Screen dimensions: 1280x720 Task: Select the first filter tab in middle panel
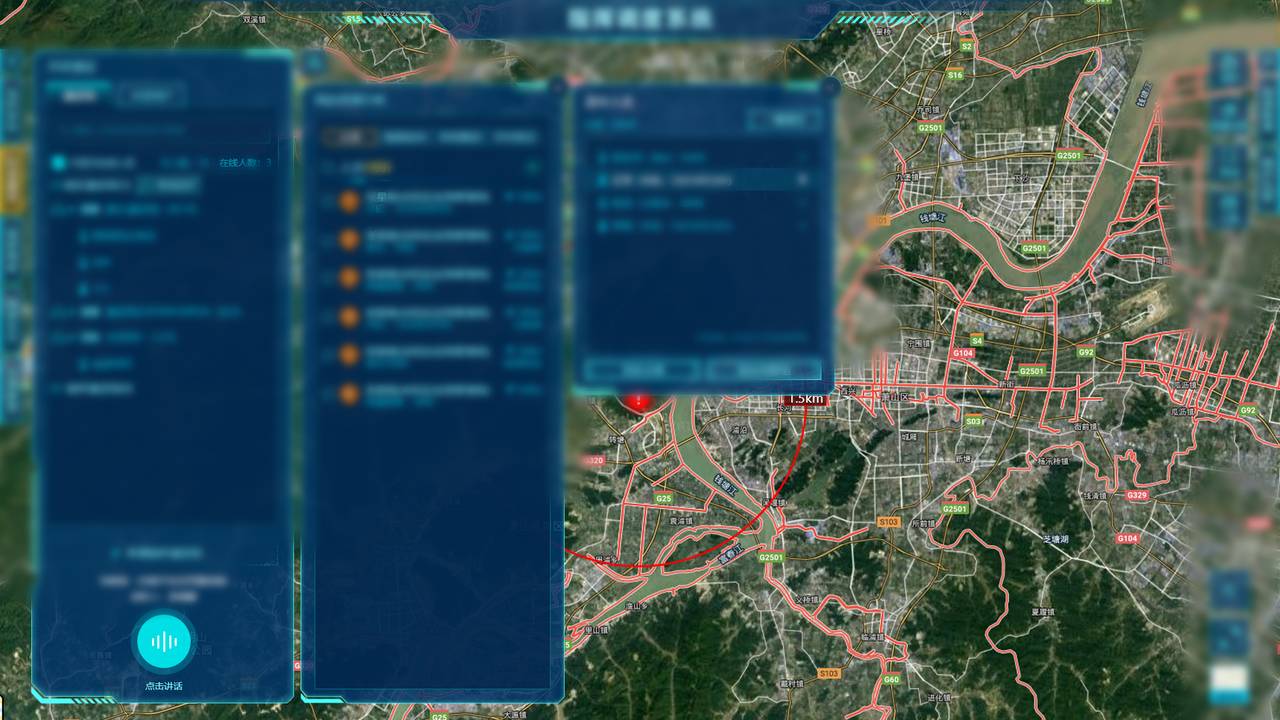[x=350, y=137]
